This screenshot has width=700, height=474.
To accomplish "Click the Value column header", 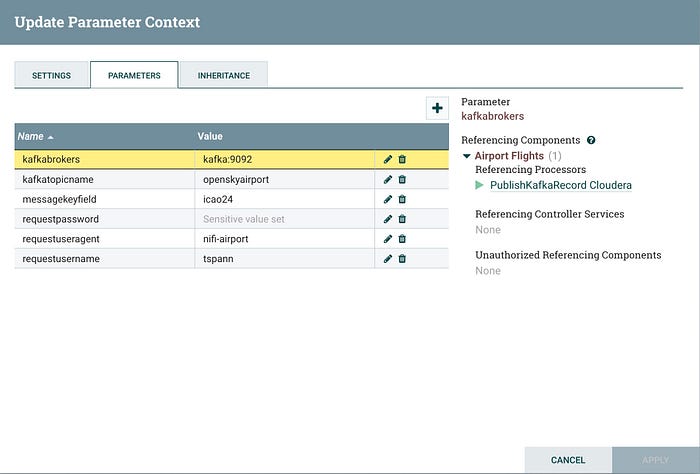I will [284, 136].
